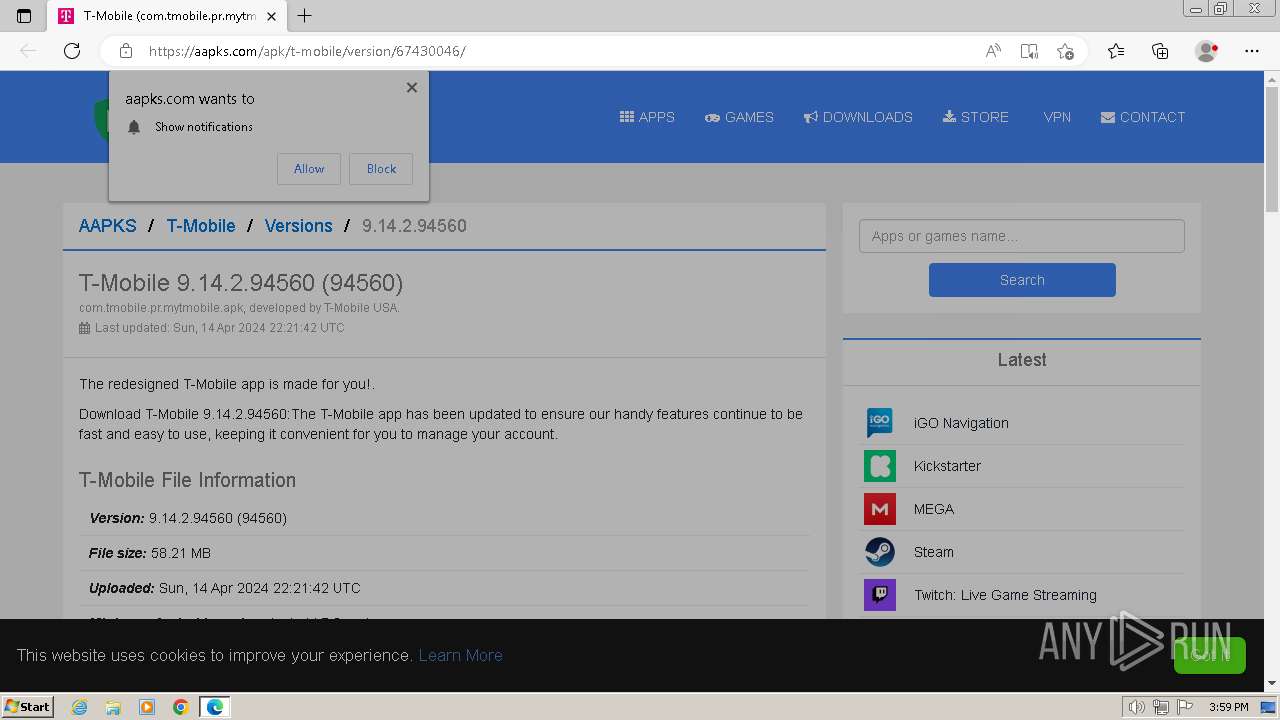Click the blue Search button
Screen dimensions: 1280x720
point(1022,280)
